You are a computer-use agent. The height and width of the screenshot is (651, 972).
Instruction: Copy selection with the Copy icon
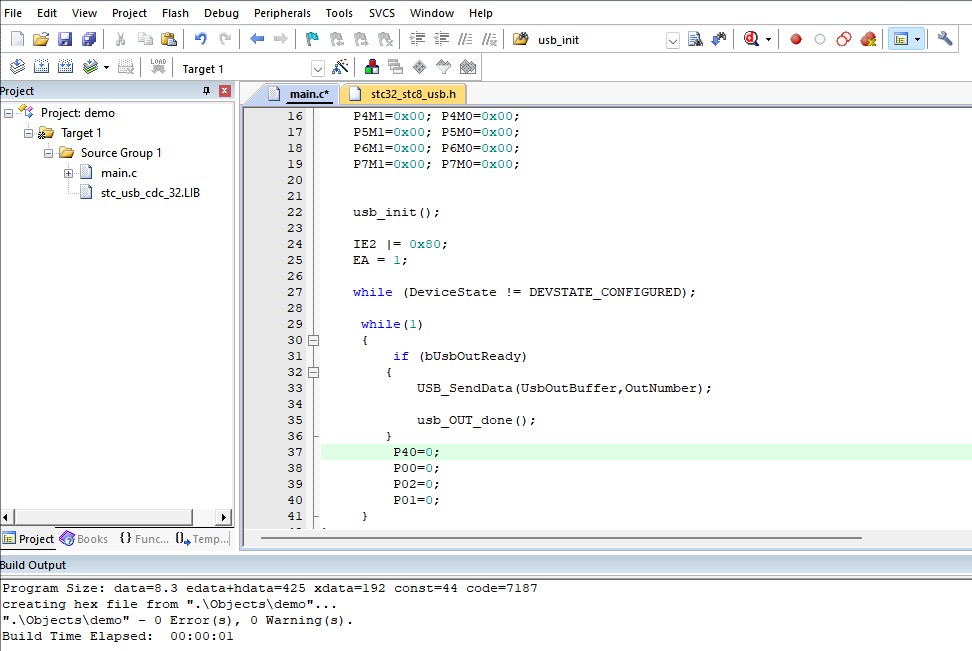[145, 39]
